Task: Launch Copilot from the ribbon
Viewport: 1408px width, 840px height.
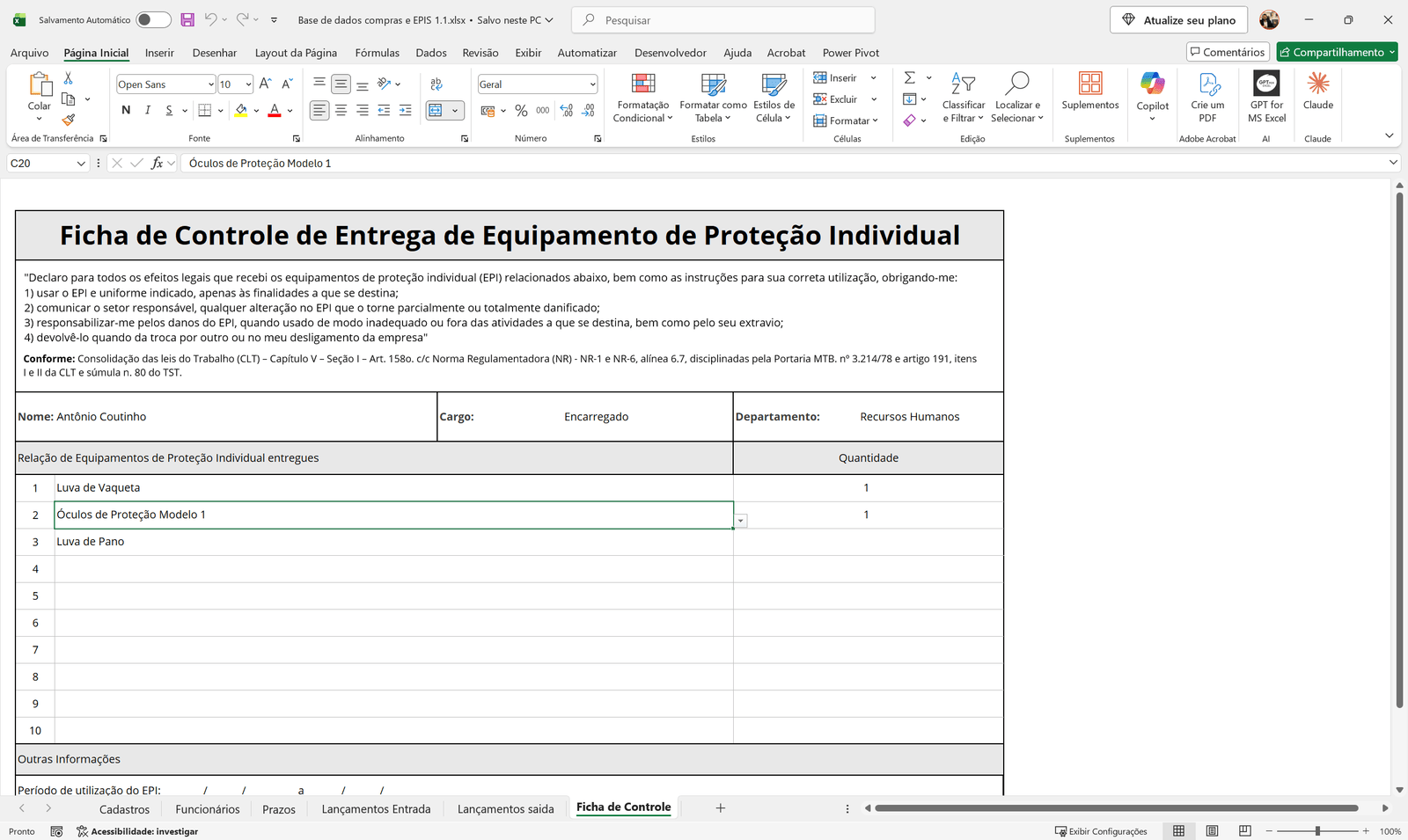Action: click(1153, 95)
